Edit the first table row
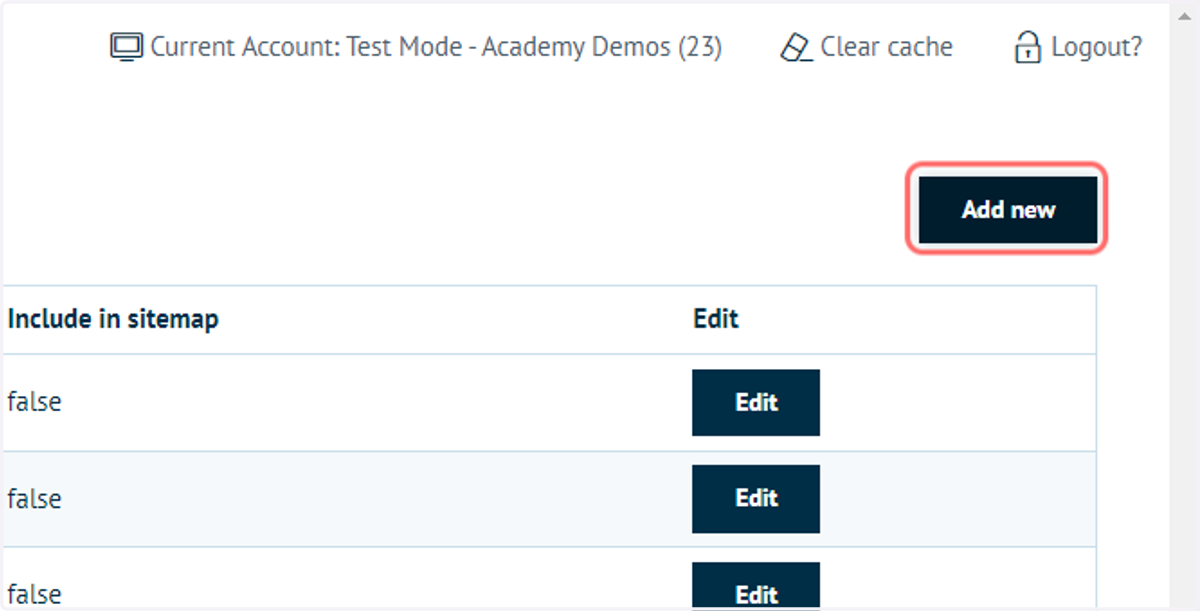Viewport: 1200px width, 611px height. coord(756,403)
